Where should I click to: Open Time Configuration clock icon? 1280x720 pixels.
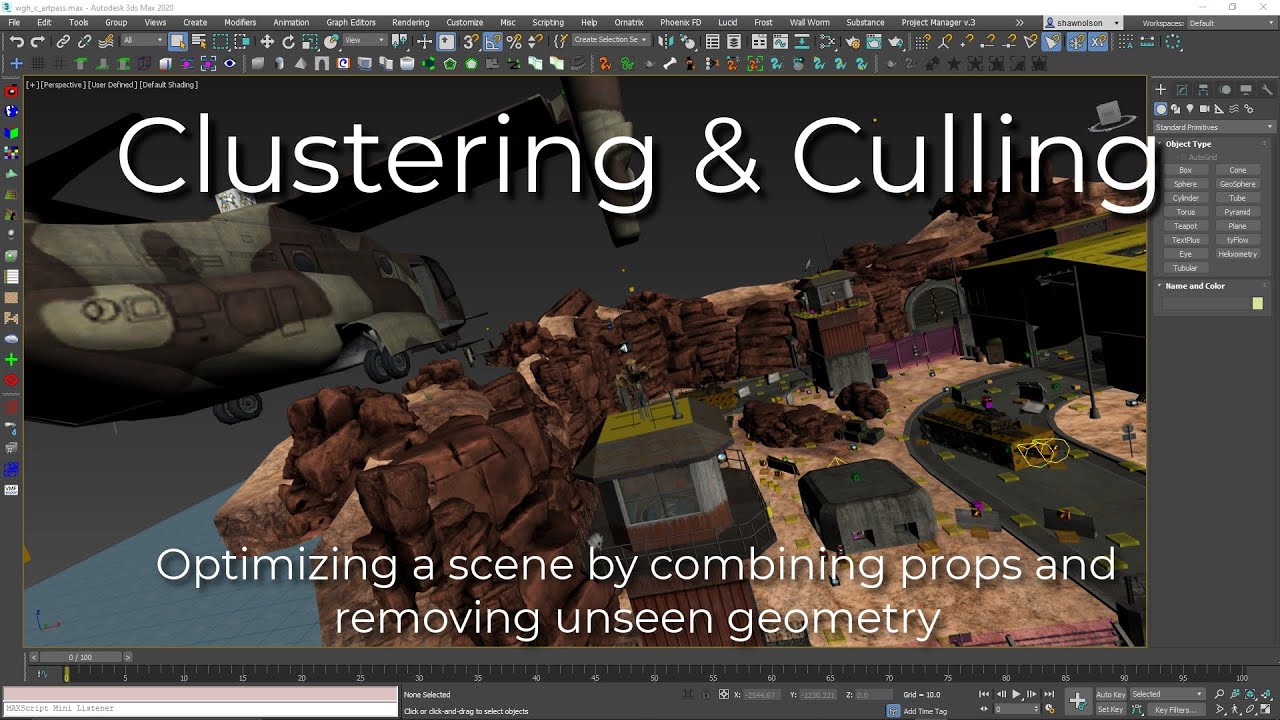click(1050, 709)
